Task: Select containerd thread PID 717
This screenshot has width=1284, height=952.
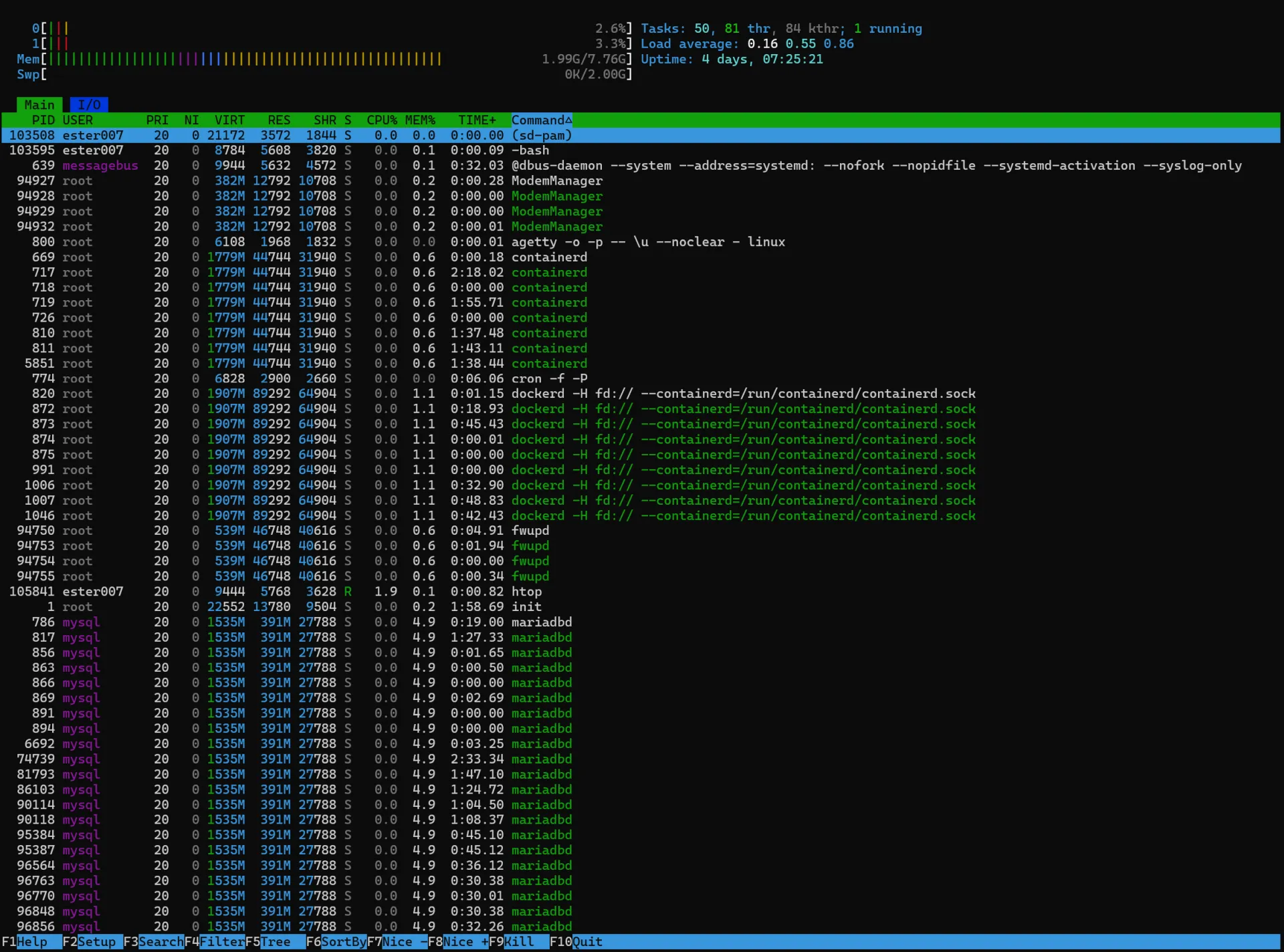Action: coord(641,273)
